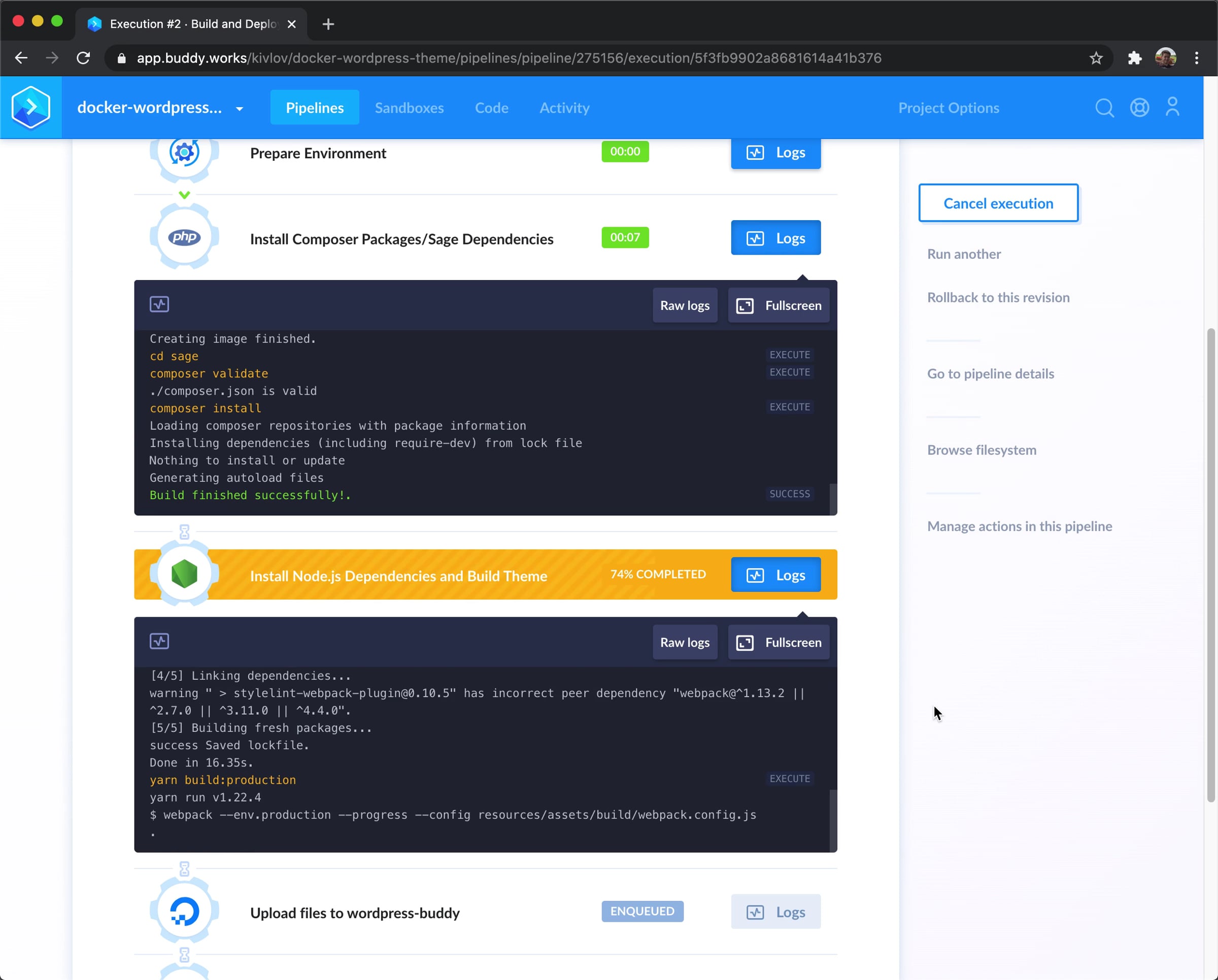Go back to the previous page

point(21,58)
